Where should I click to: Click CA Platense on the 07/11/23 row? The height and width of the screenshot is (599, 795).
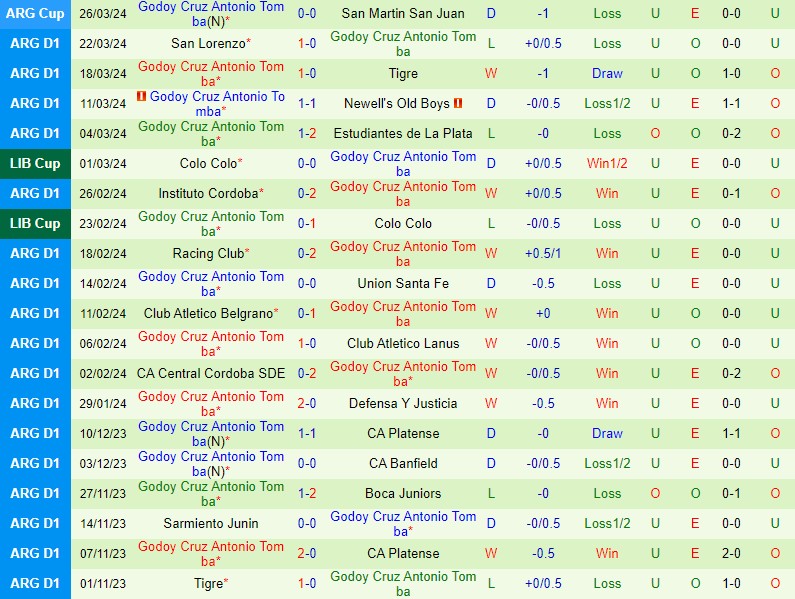[x=403, y=553]
